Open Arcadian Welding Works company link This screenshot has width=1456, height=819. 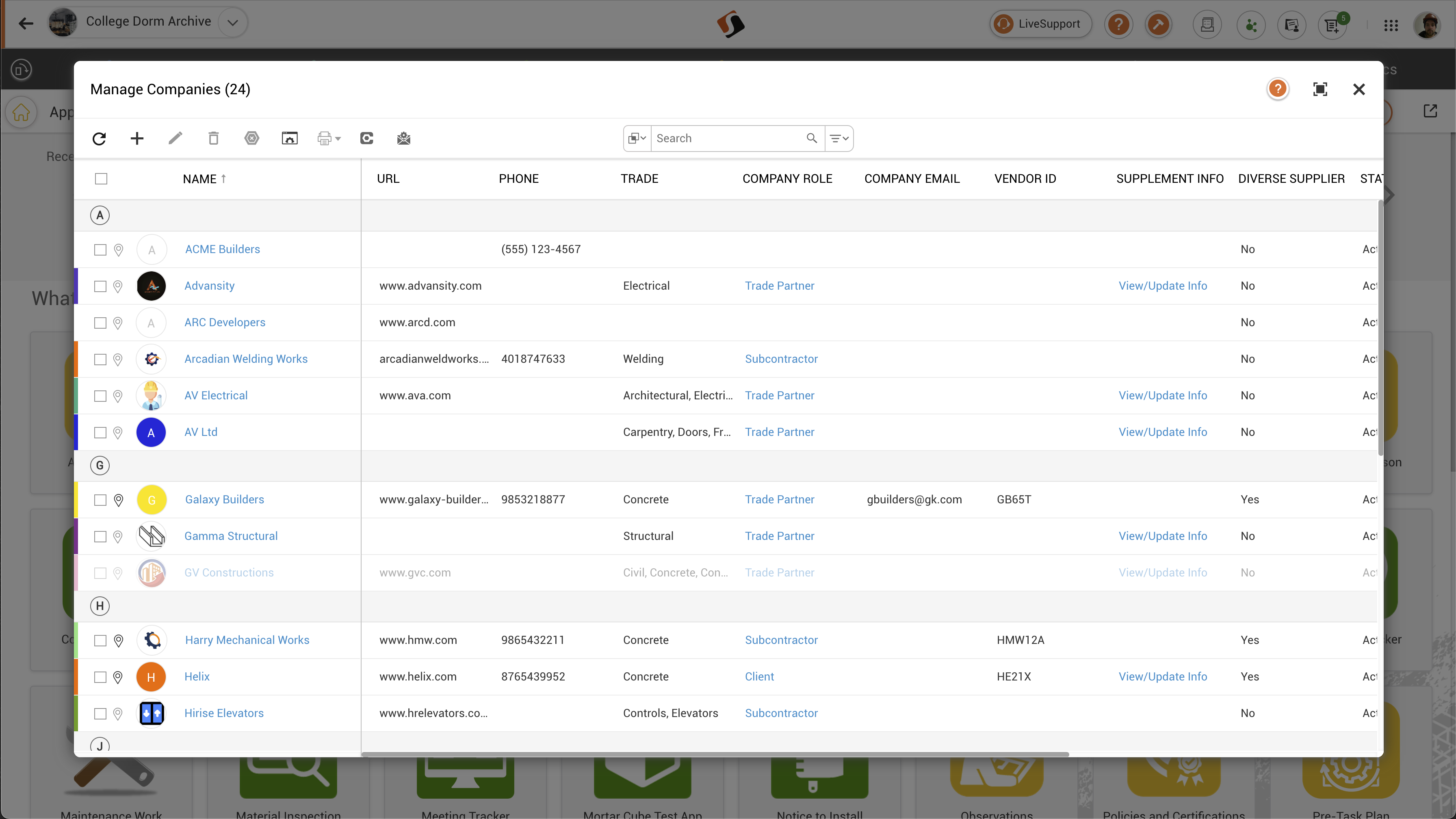tap(246, 359)
